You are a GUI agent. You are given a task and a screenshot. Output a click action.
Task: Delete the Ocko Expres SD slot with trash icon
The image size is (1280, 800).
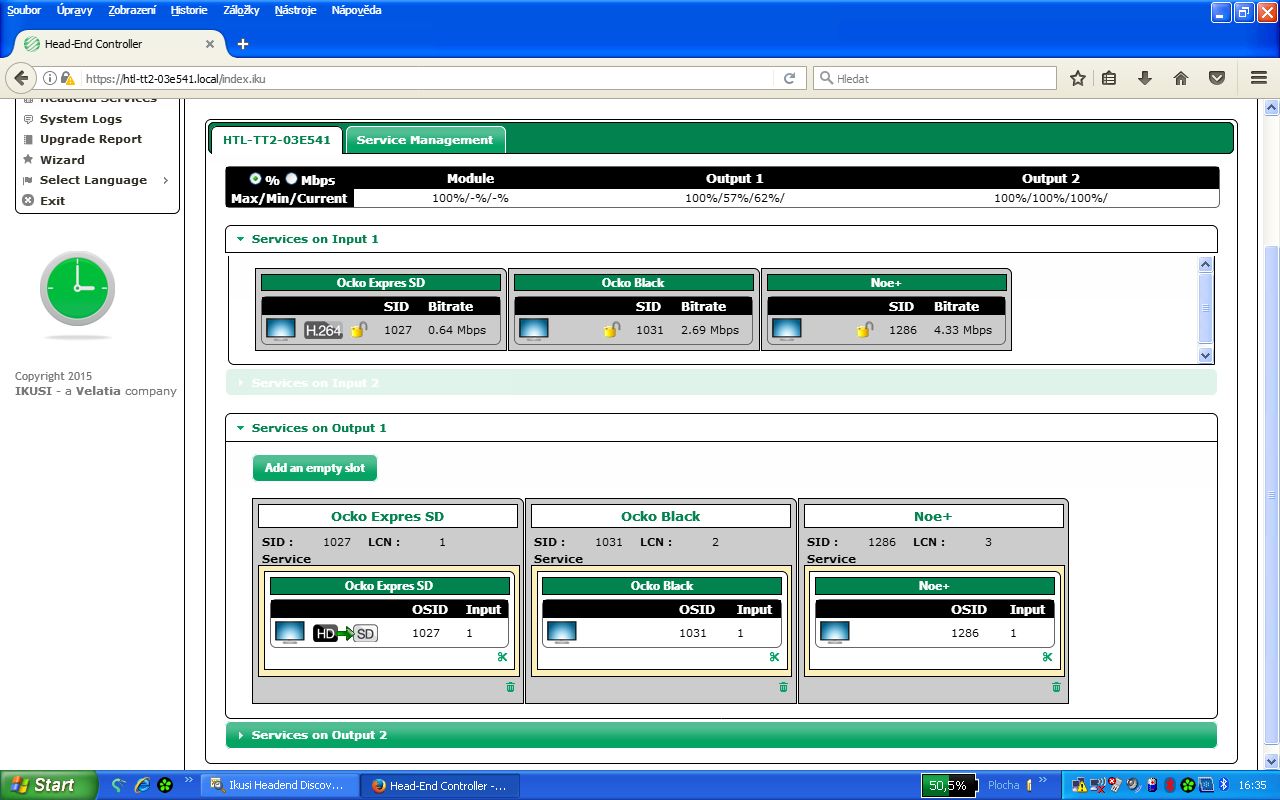[x=510, y=687]
